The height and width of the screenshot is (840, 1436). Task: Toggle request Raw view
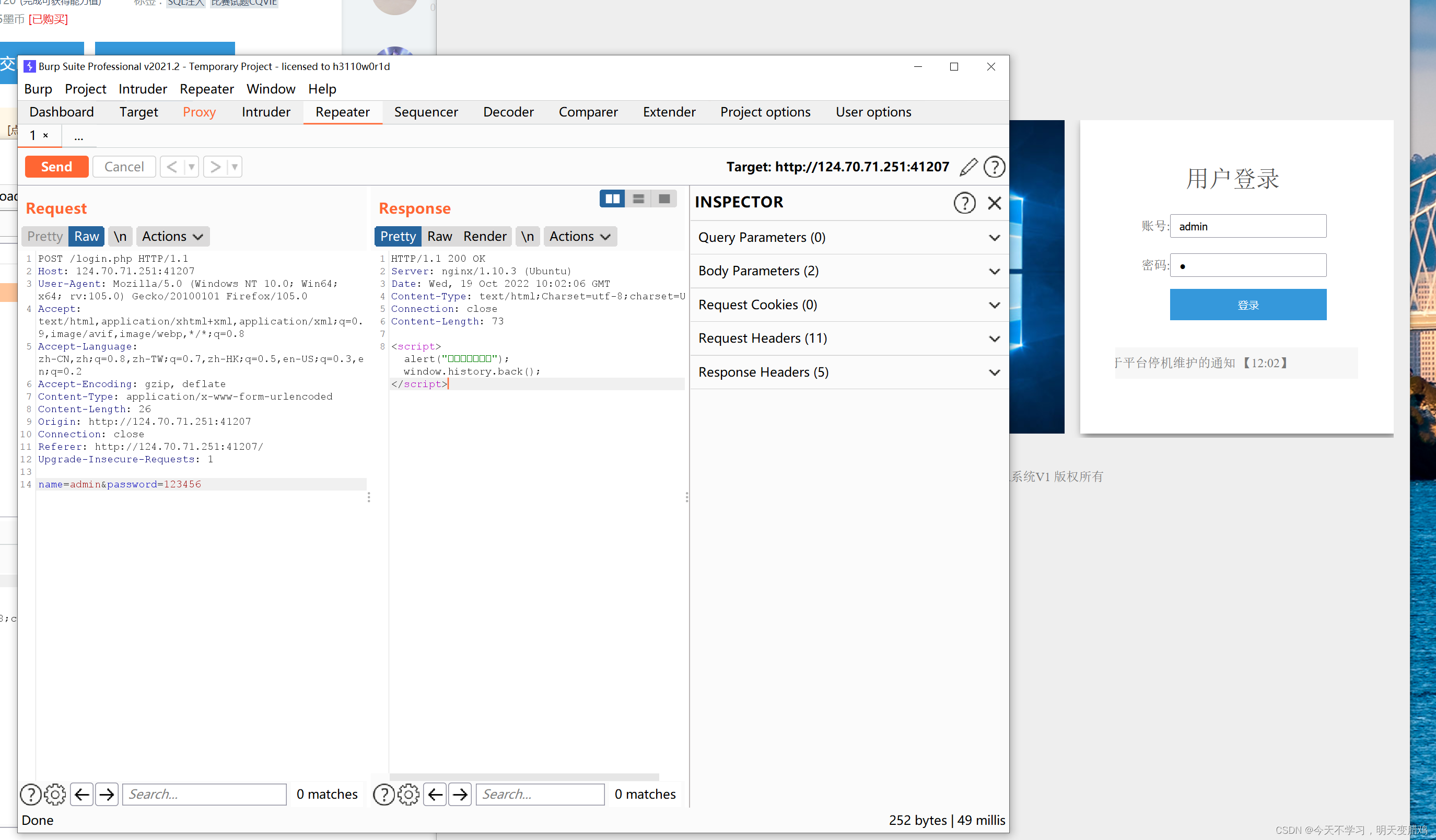(86, 237)
